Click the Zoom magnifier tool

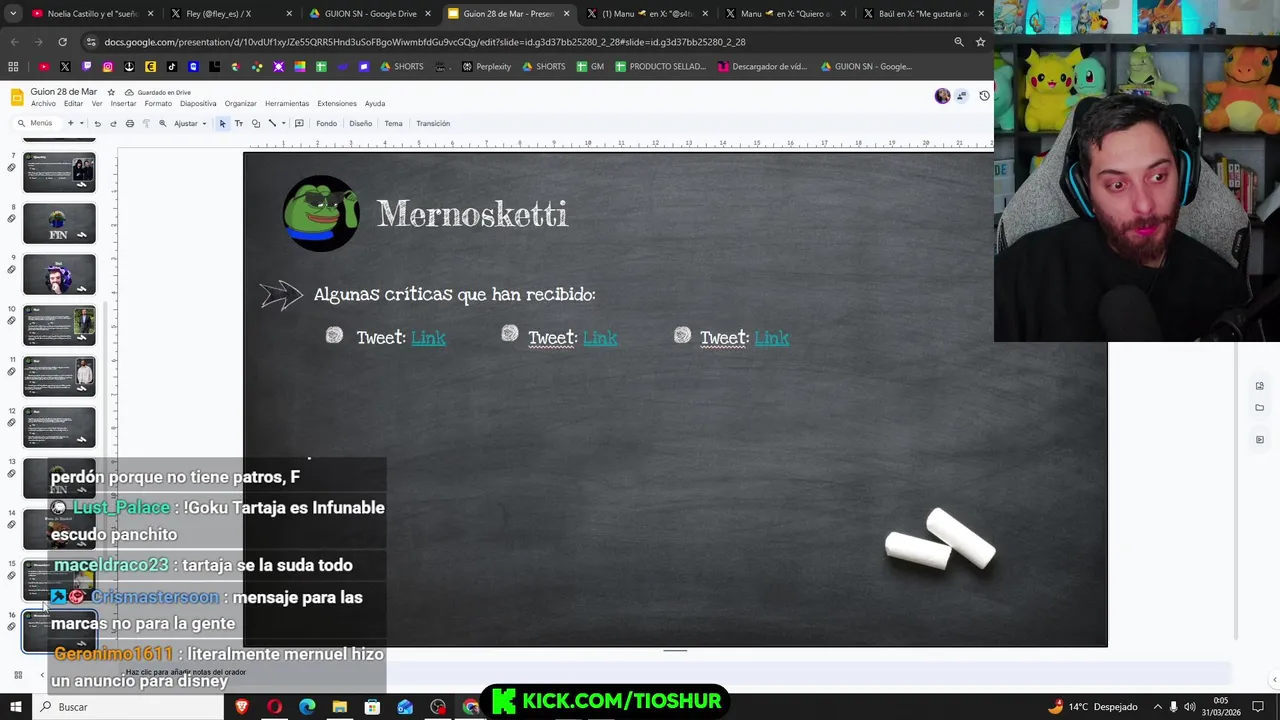(x=162, y=124)
